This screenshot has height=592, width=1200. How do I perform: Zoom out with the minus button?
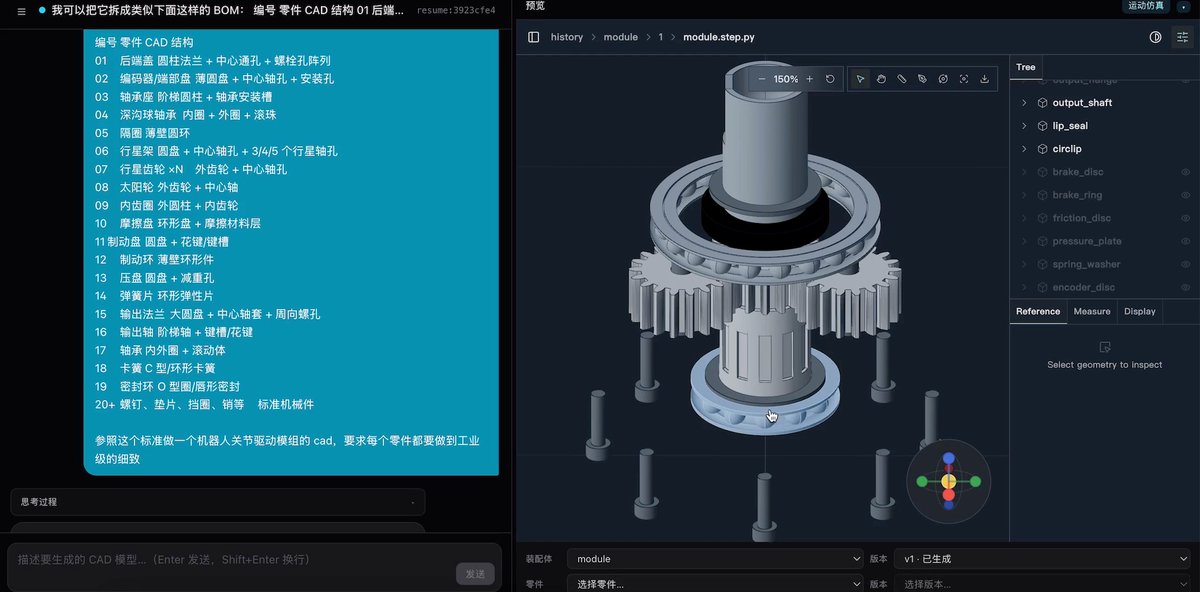tap(762, 79)
